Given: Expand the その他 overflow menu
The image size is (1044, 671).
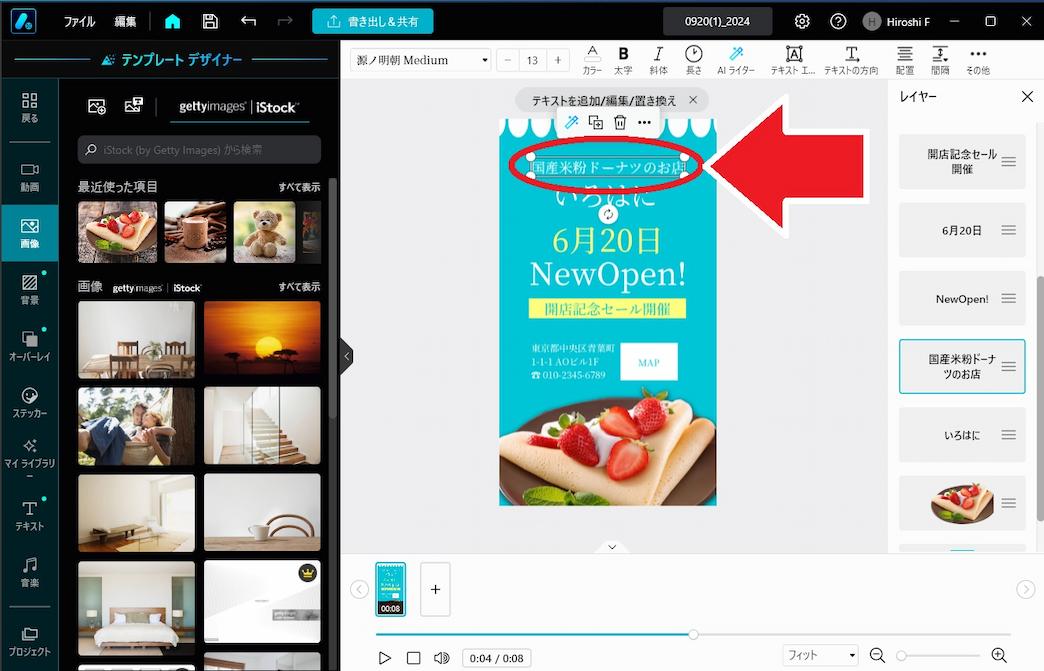Looking at the screenshot, I should [x=977, y=58].
